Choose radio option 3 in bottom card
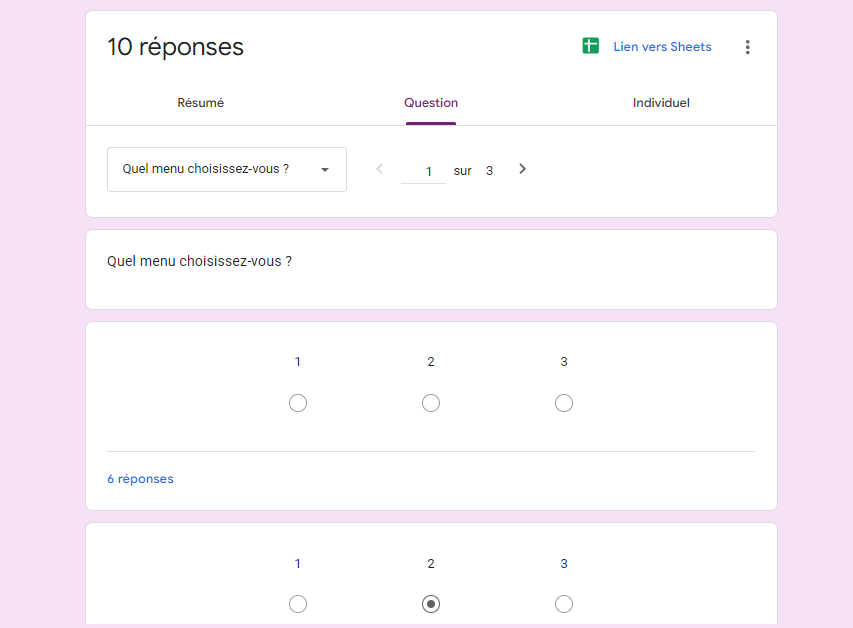 point(564,604)
